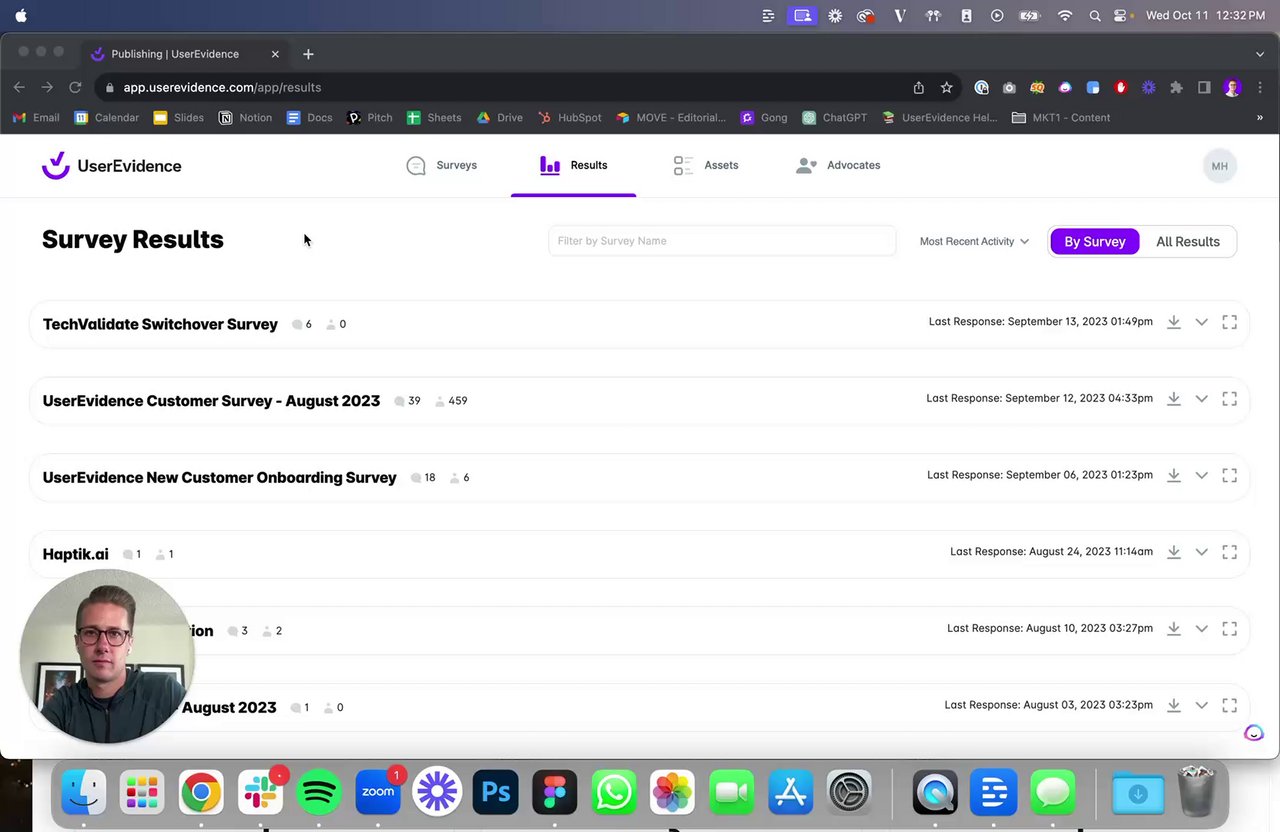
Task: Select the Results tab
Action: pyautogui.click(x=573, y=165)
